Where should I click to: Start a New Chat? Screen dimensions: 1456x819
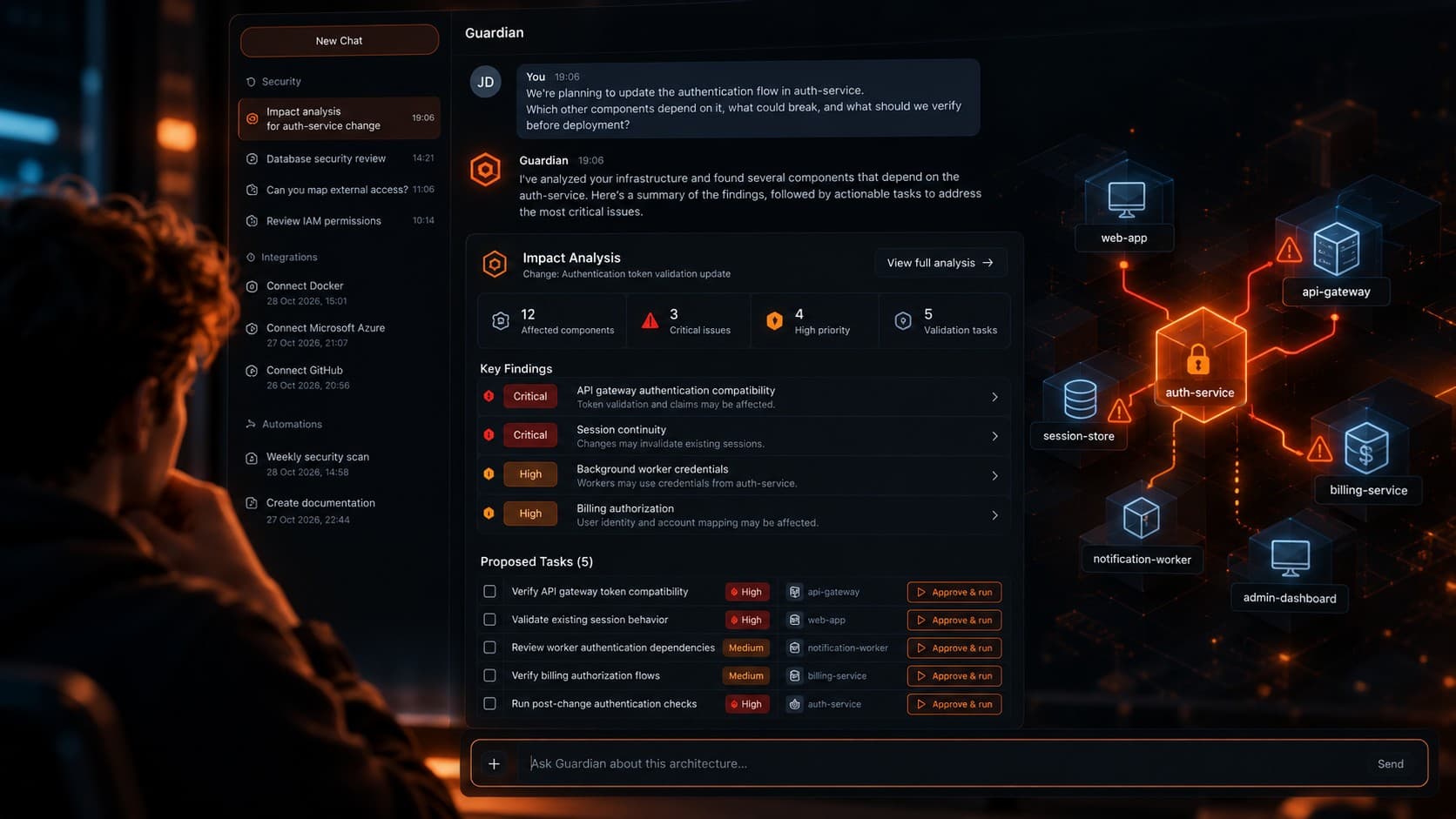pos(340,40)
